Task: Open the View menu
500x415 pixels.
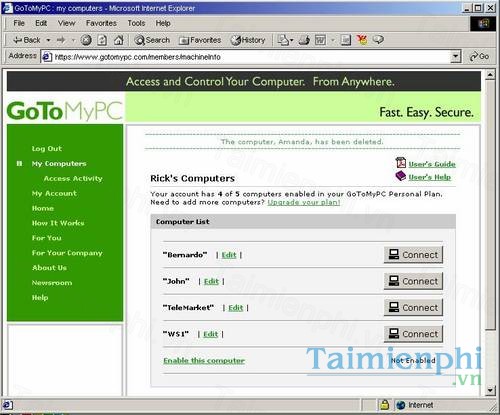Action: pyautogui.click(x=66, y=23)
